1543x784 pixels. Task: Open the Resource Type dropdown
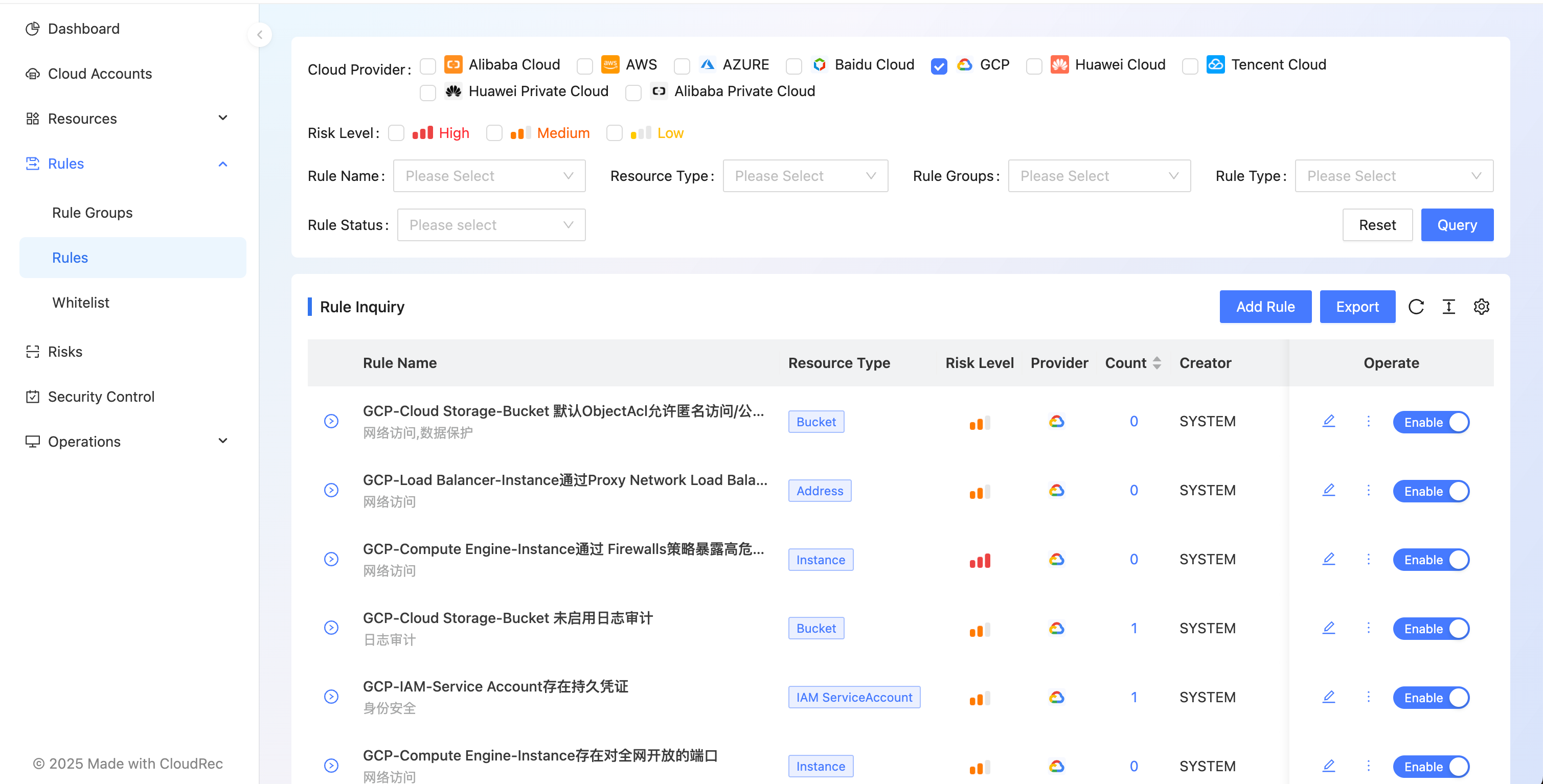tap(805, 176)
